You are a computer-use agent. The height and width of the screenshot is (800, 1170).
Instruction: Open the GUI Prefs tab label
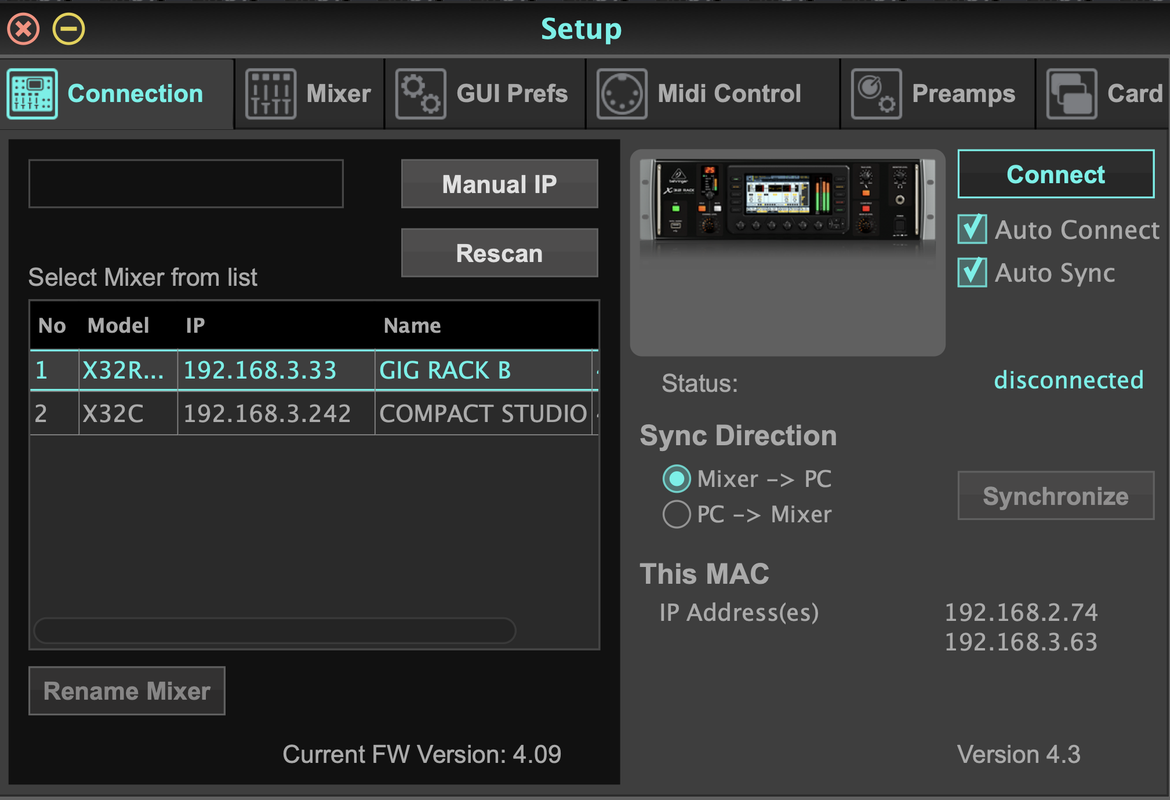click(x=512, y=93)
